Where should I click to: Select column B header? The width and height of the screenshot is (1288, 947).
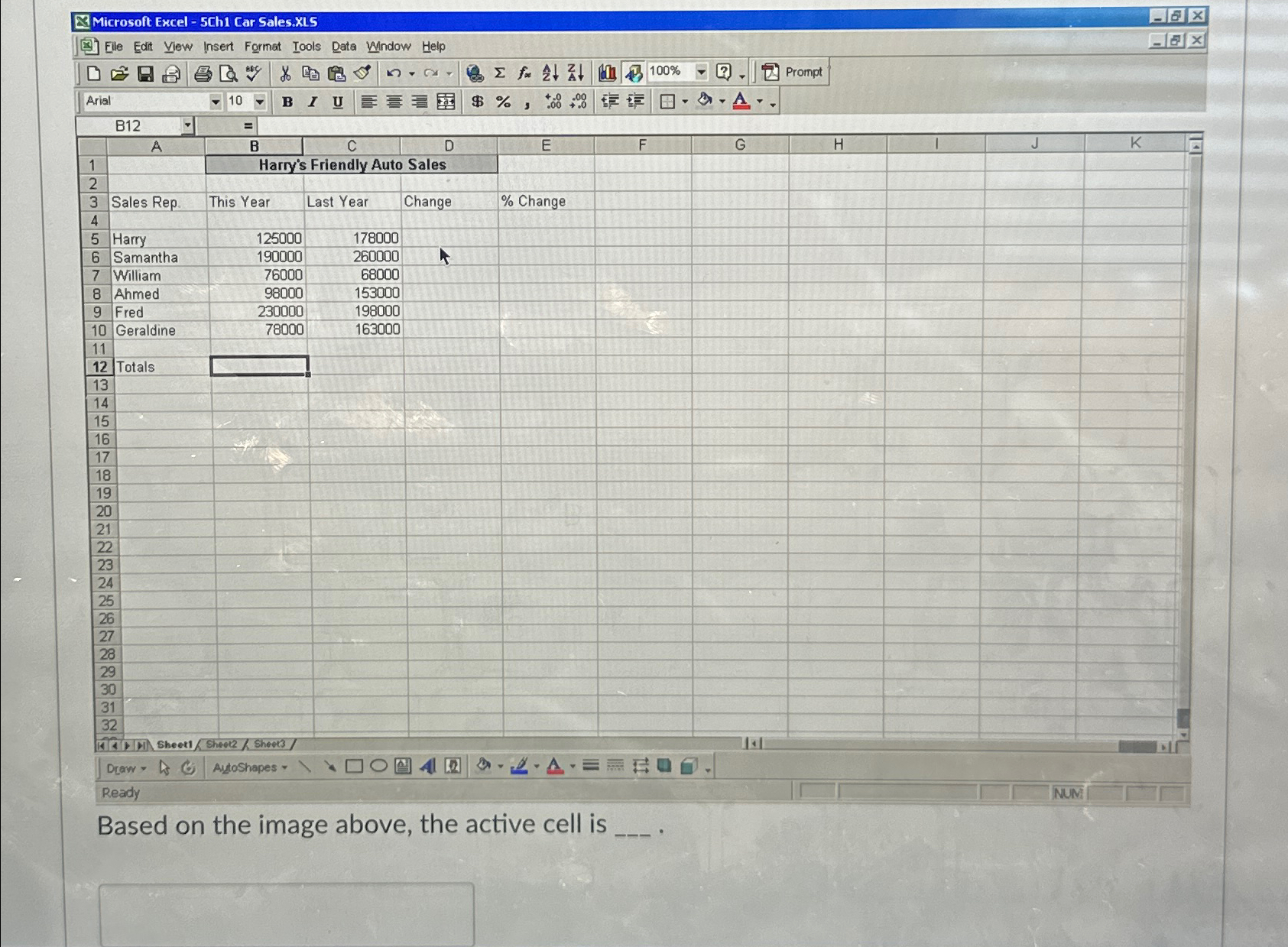254,146
